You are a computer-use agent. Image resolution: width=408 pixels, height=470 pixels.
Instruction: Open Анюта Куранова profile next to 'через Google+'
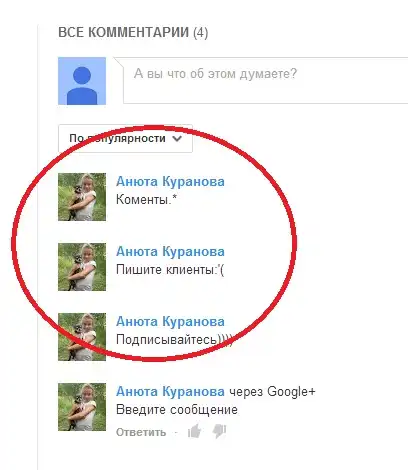point(170,392)
